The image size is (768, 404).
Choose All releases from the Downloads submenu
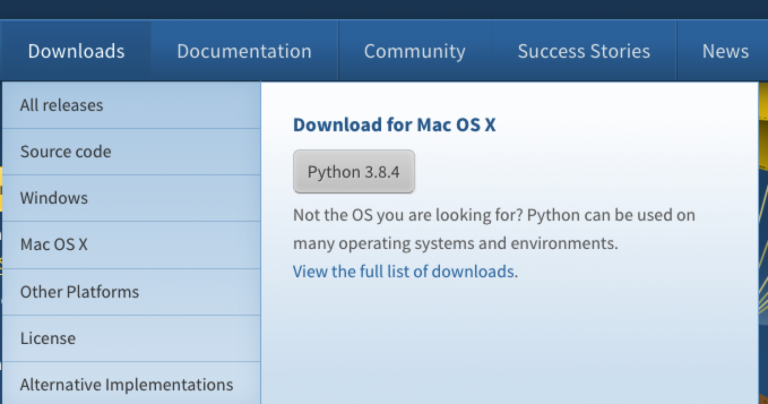pos(61,105)
